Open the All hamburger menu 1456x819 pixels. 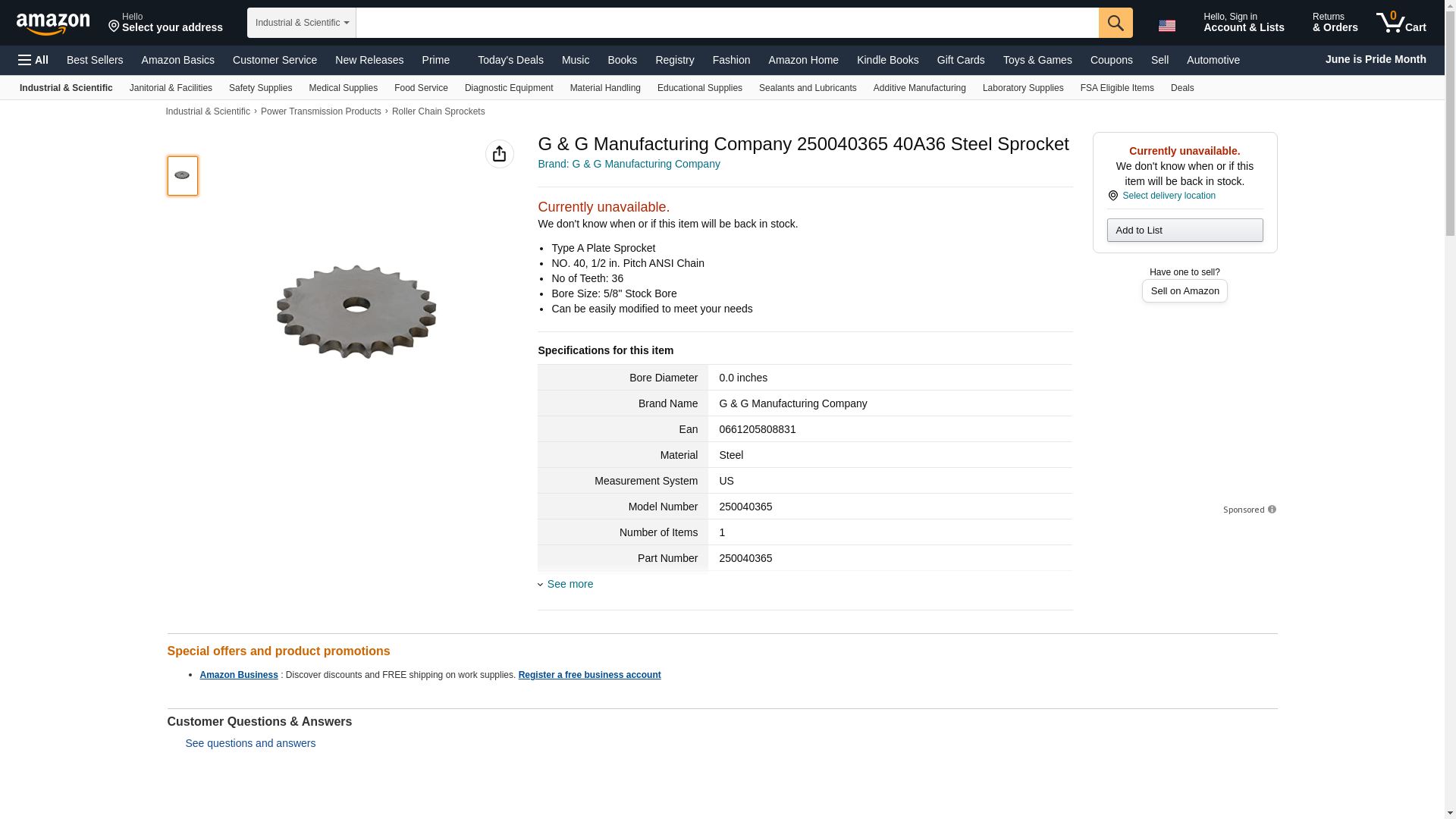point(33,60)
